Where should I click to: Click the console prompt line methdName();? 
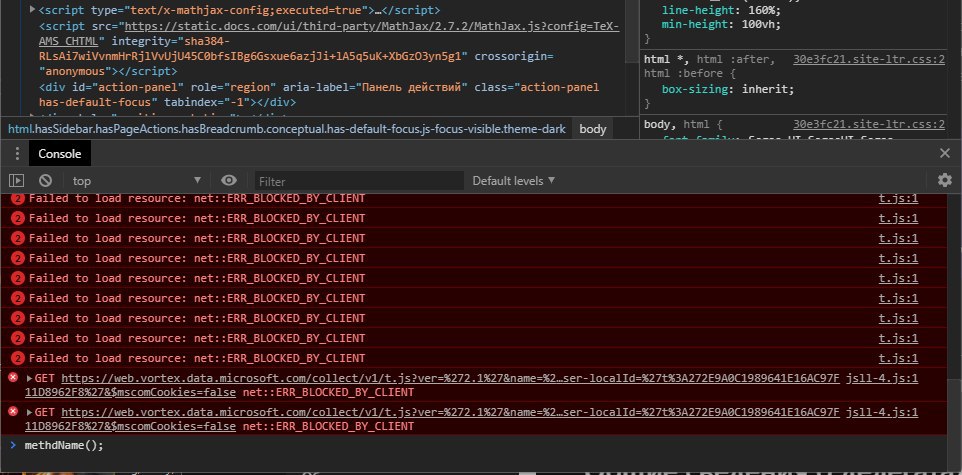click(x=64, y=446)
